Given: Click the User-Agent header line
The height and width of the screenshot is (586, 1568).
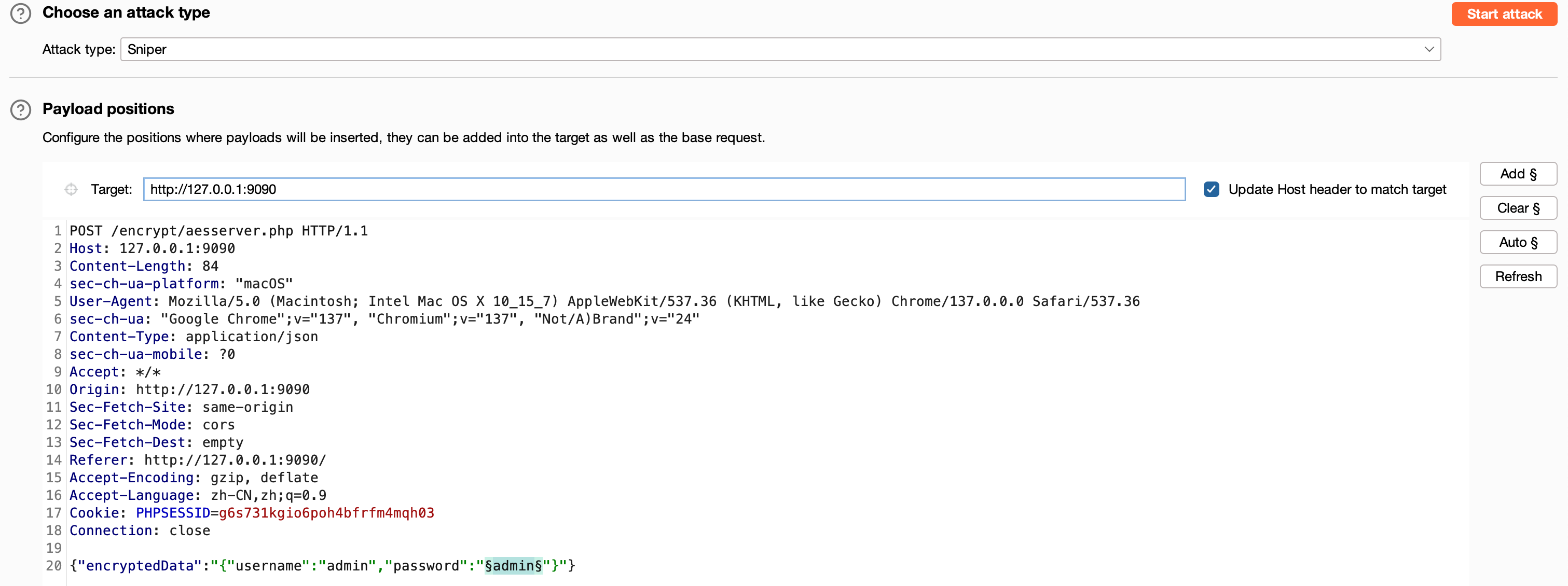Looking at the screenshot, I should (604, 301).
